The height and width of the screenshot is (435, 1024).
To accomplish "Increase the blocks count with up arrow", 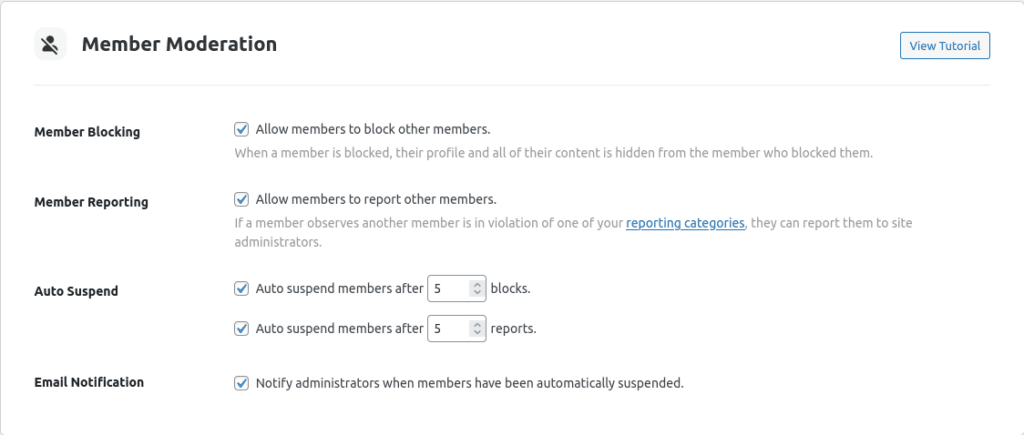I will click(x=477, y=285).
